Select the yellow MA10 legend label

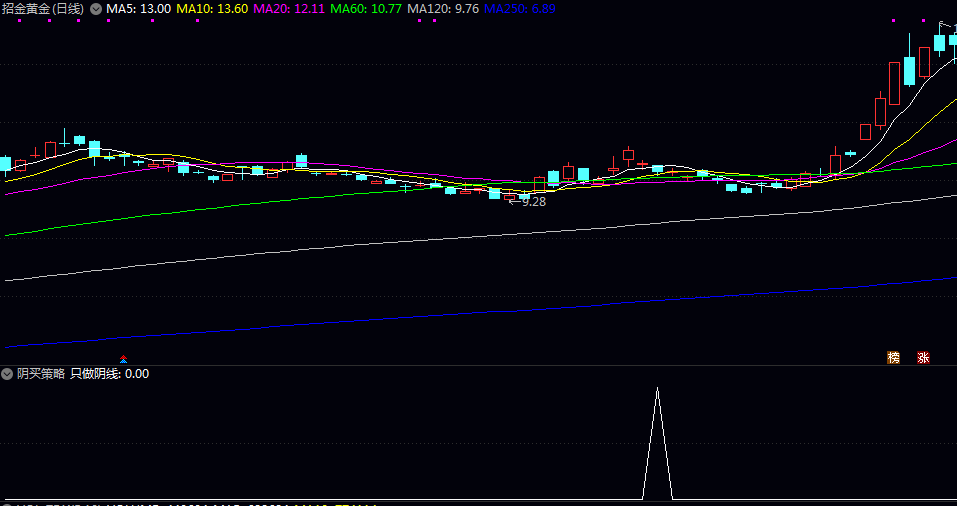coord(212,9)
